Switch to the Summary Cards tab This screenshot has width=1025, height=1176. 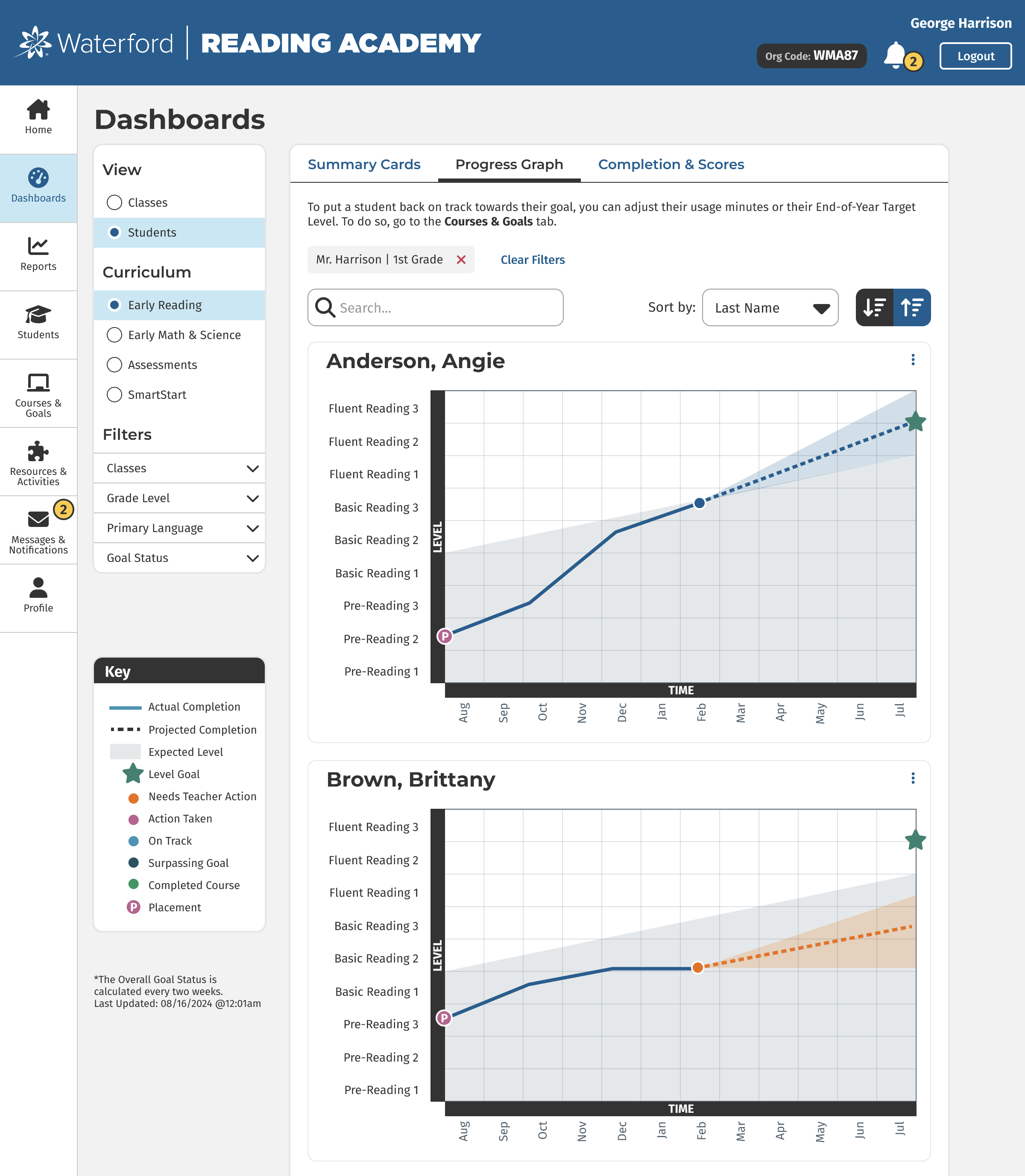tap(364, 165)
